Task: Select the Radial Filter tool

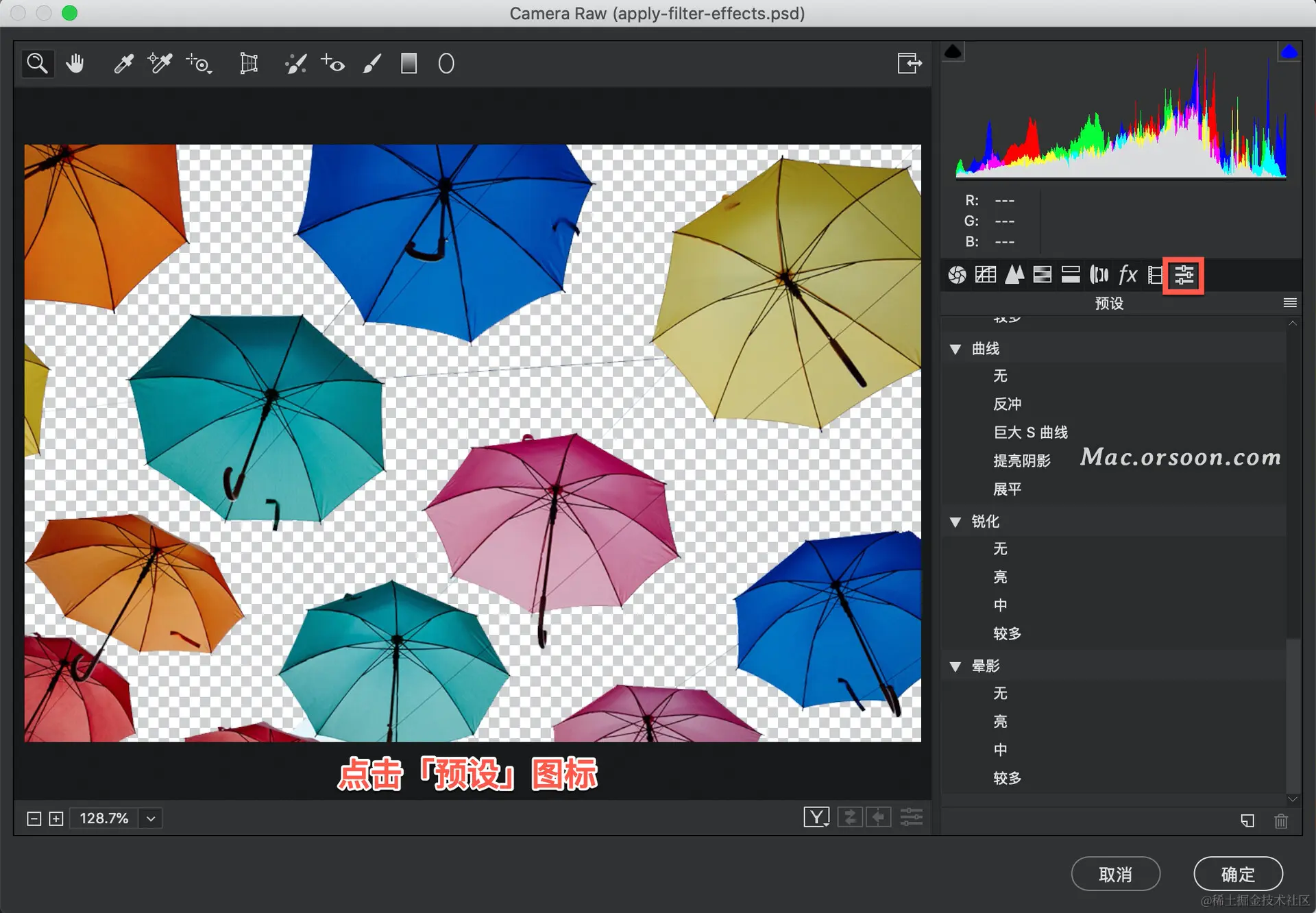Action: 446,64
